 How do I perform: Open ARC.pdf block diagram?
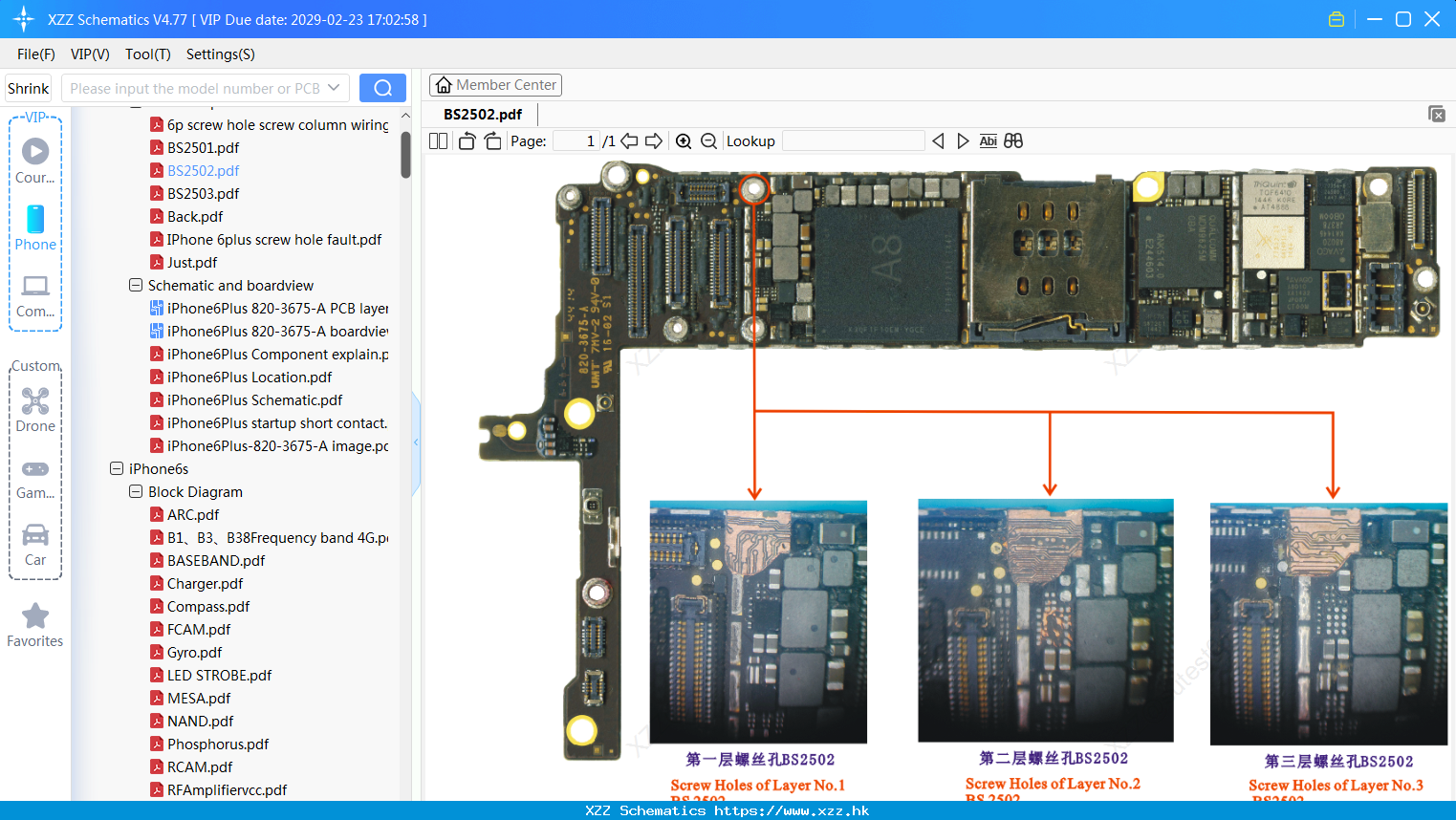pos(193,514)
